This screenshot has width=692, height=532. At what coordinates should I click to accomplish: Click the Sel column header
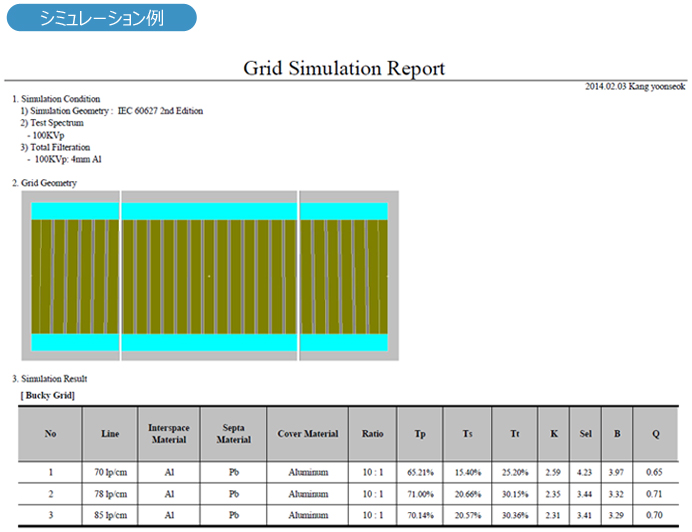(586, 434)
